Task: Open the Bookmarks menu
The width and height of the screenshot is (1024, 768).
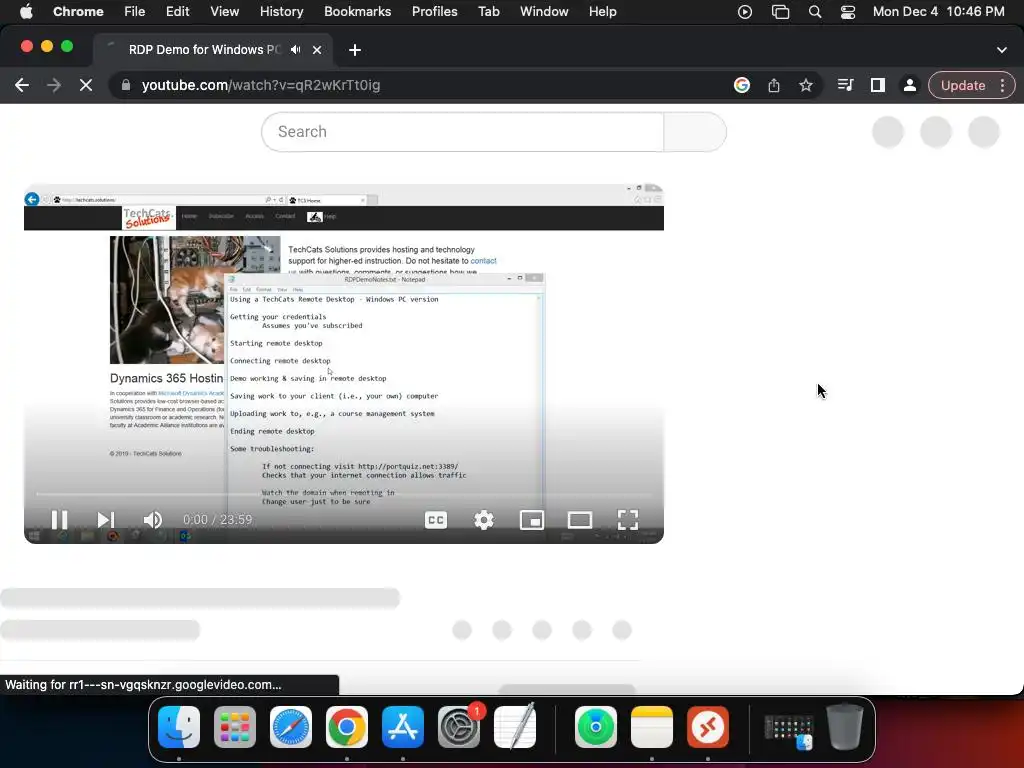Action: point(357,12)
